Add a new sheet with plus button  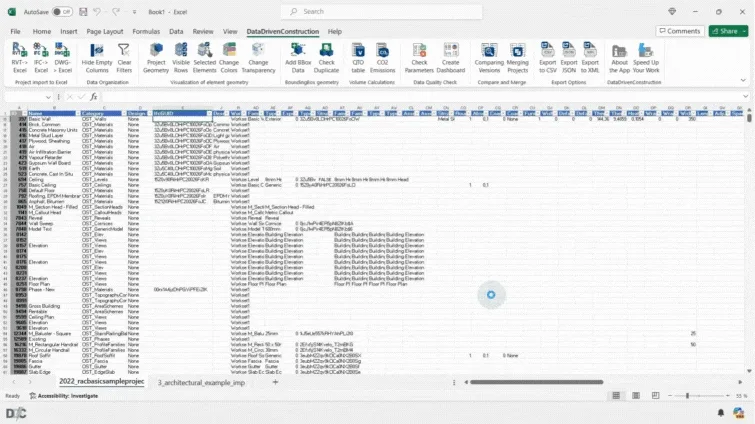point(275,382)
